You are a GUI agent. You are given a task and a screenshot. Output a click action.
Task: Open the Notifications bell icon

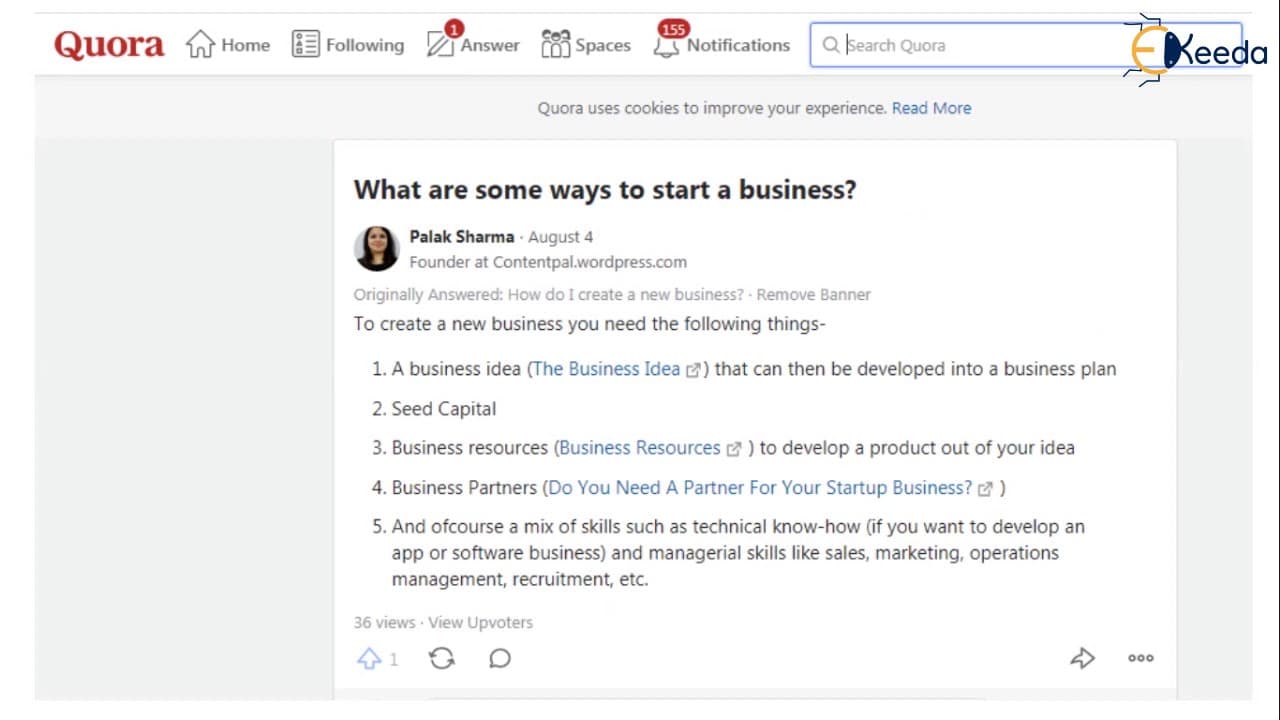pyautogui.click(x=666, y=45)
